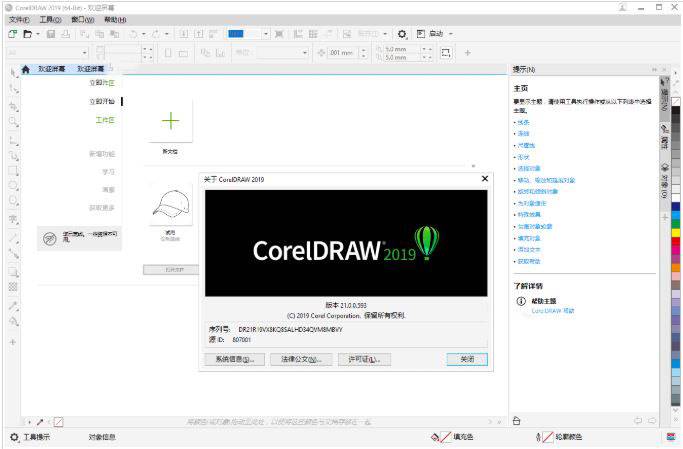Pick the red swatch in the color palette

[676, 241]
